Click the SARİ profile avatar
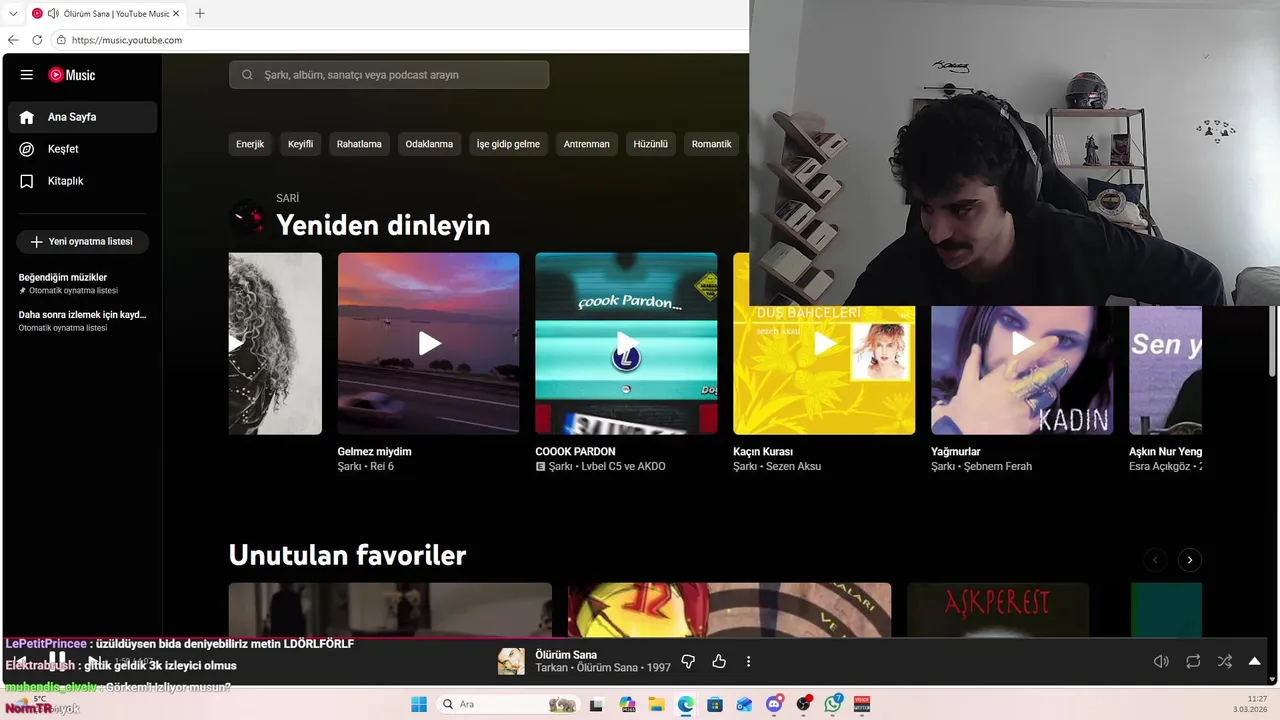This screenshot has height=720, width=1280. (247, 217)
